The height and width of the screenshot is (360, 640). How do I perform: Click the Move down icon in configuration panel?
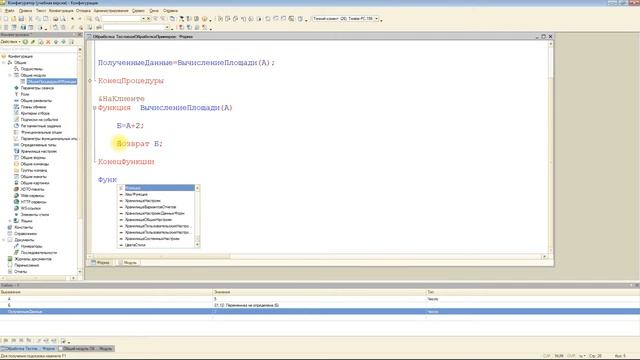point(64,42)
